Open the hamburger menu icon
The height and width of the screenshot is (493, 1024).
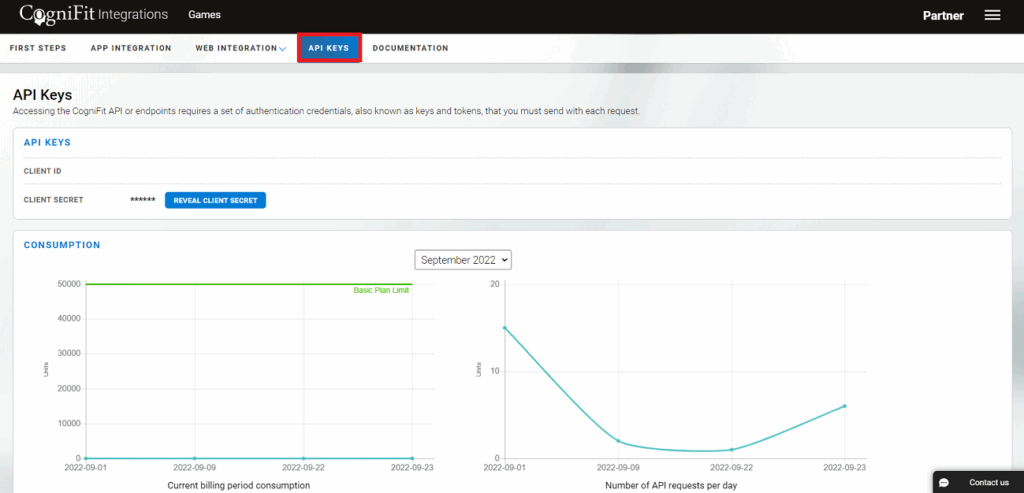[992, 15]
